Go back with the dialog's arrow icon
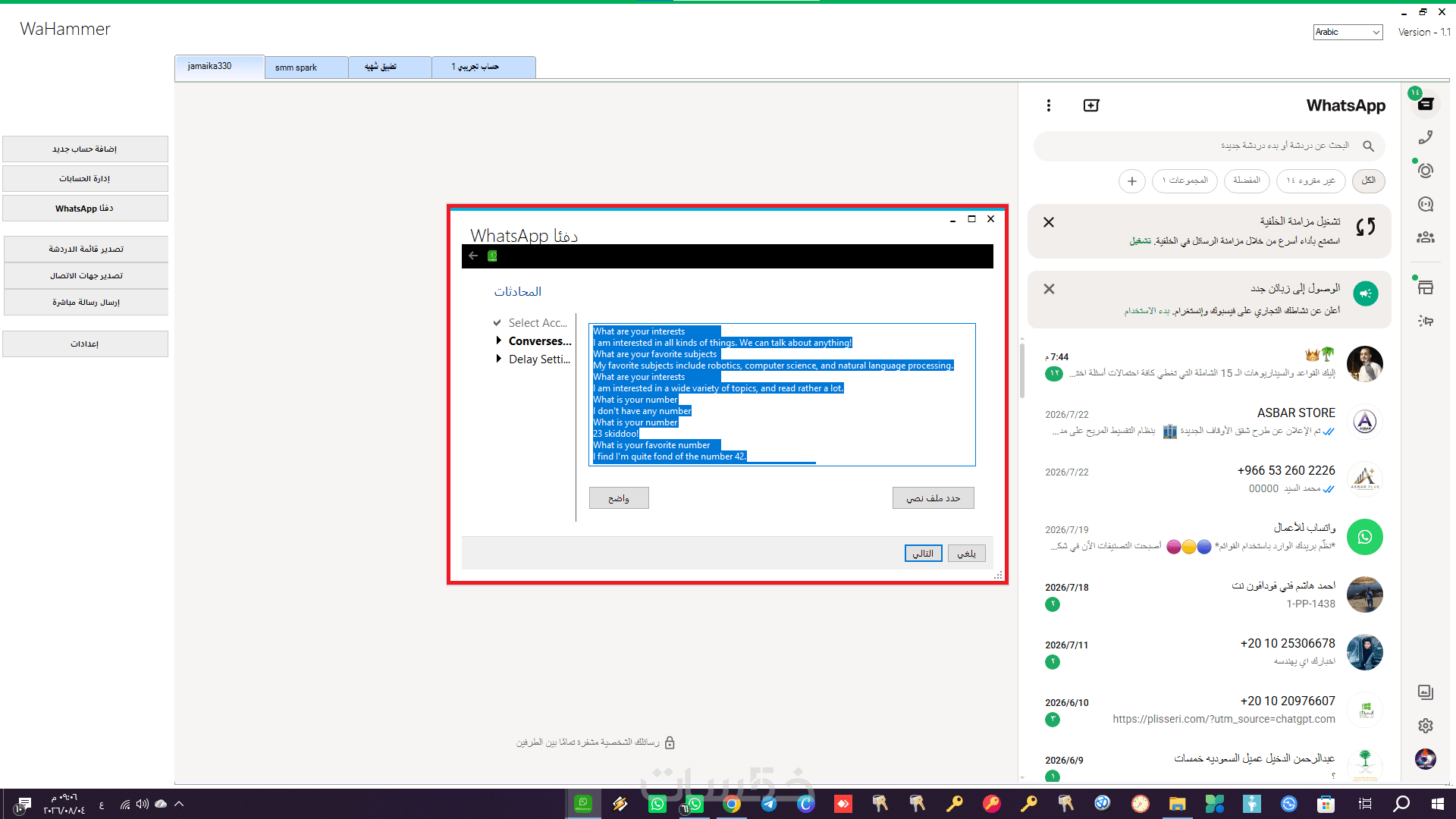 point(473,256)
